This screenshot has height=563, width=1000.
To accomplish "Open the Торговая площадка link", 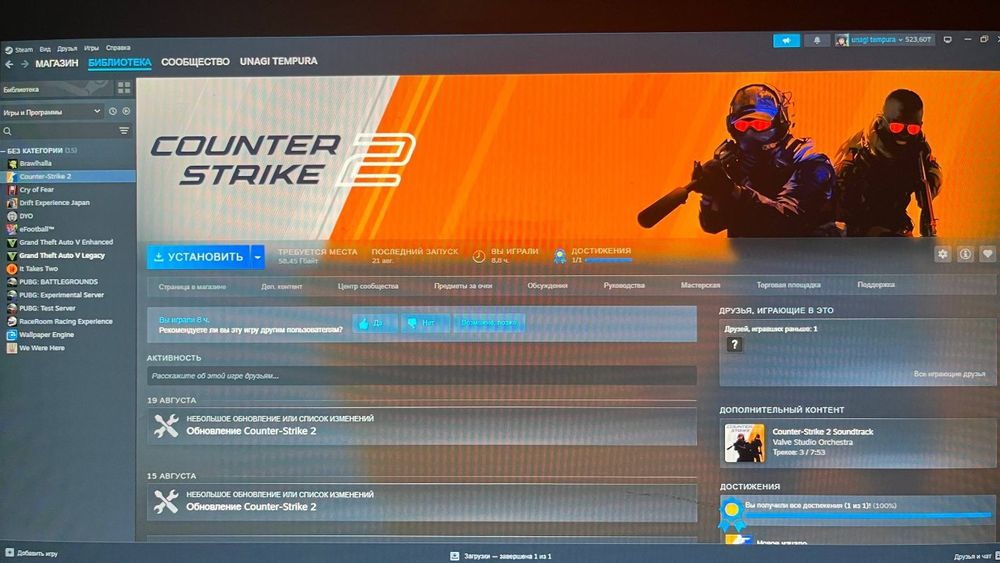I will tap(788, 285).
